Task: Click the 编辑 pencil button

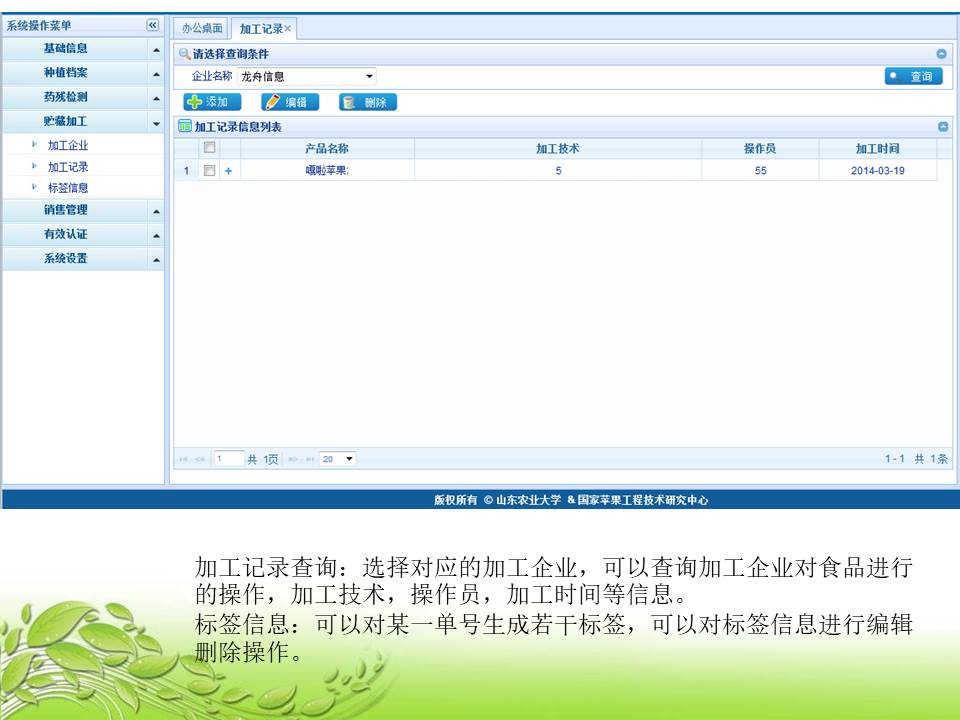Action: 290,102
